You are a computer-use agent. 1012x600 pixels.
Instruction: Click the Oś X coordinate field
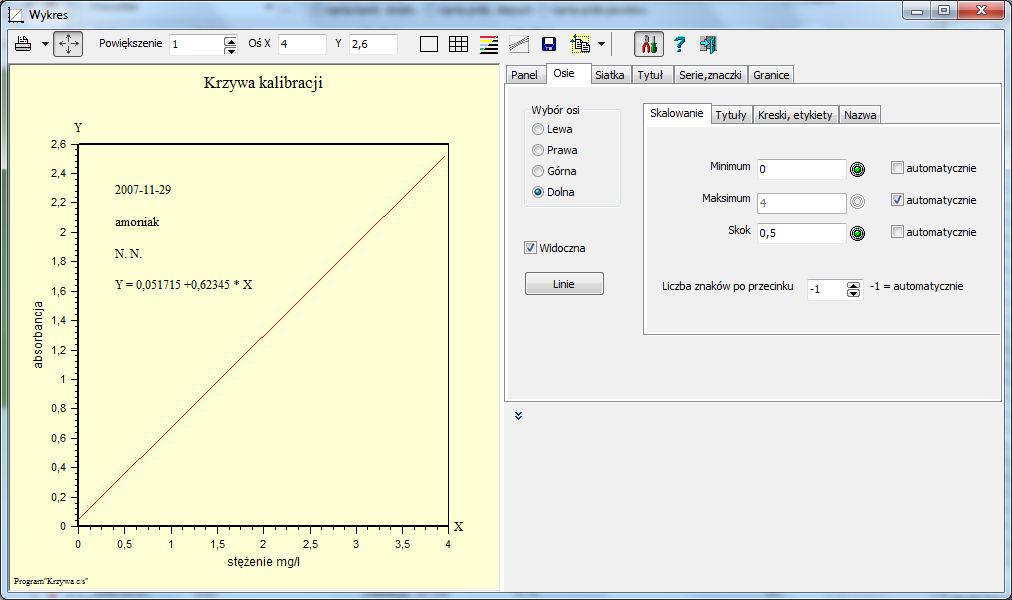click(x=302, y=45)
